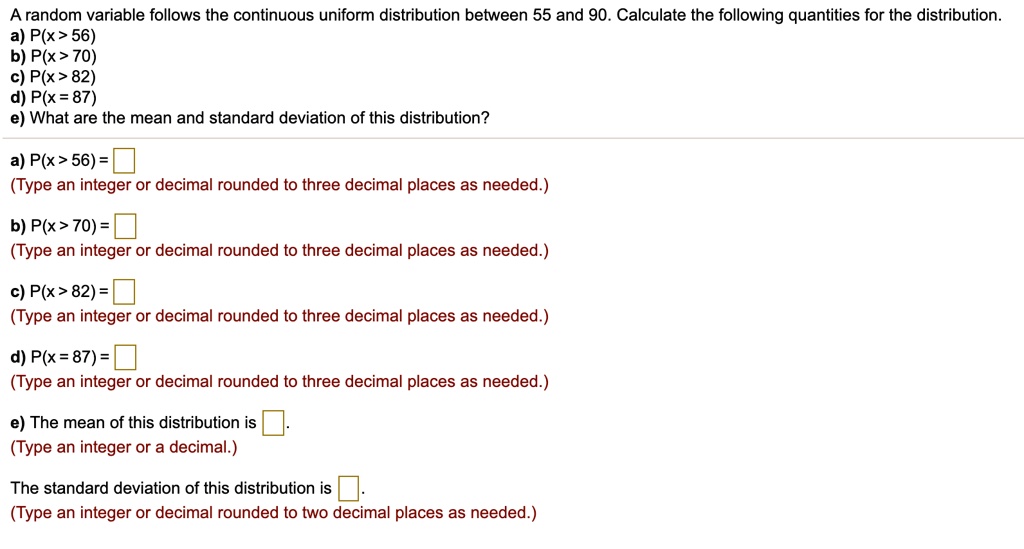Click the P(x = 87) answer input box
1024x549 pixels.
pyautogui.click(x=125, y=357)
